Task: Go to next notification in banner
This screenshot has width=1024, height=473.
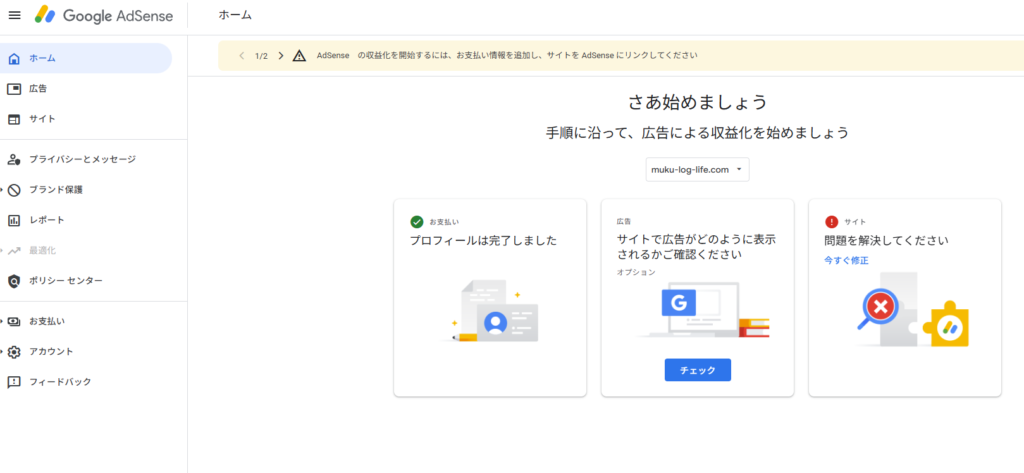Action: coord(281,56)
